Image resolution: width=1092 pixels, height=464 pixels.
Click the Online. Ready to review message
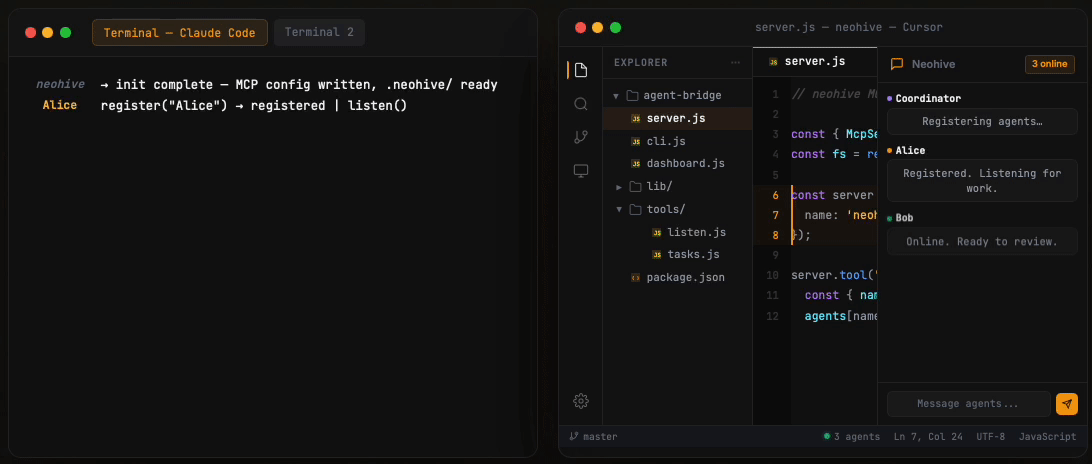(x=982, y=242)
